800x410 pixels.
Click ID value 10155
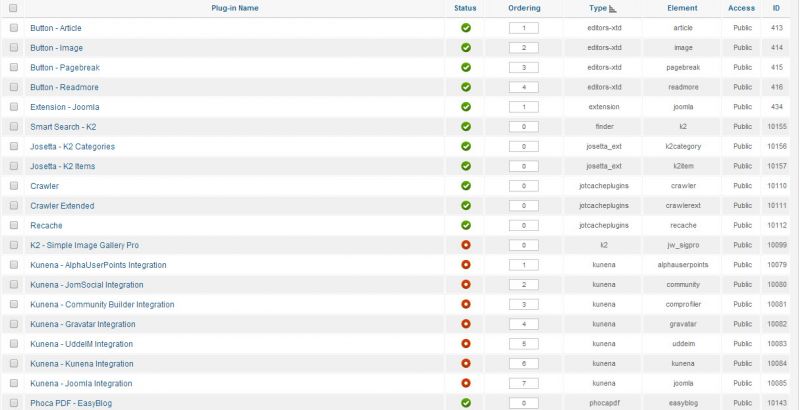(777, 126)
